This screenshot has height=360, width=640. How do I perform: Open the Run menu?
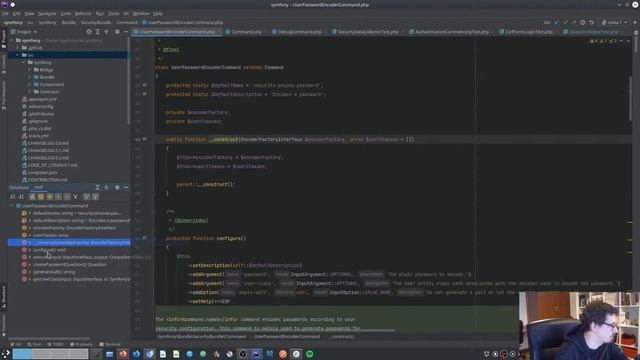pos(100,13)
